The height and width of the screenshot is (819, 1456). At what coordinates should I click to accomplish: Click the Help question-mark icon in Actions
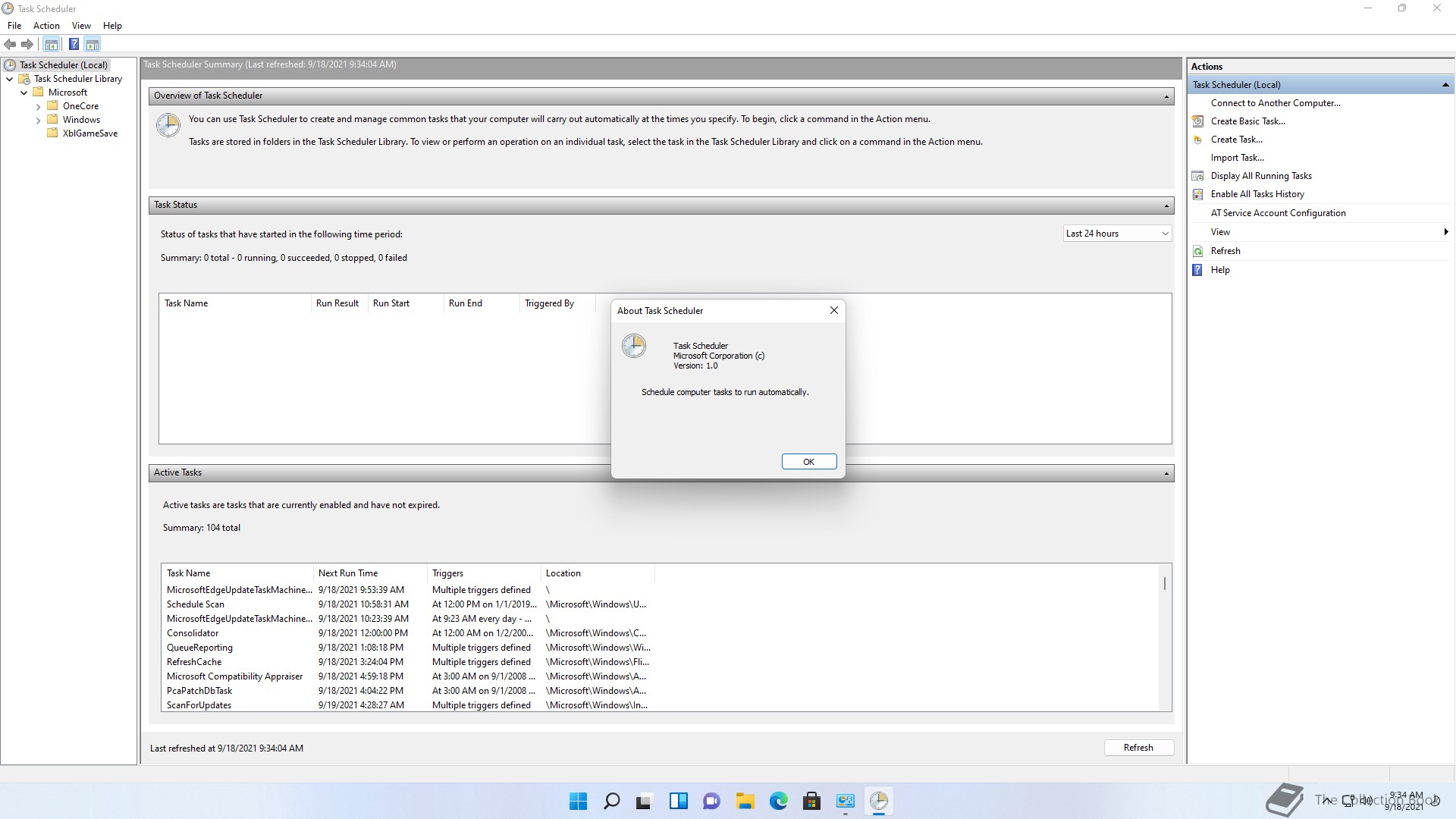1198,270
